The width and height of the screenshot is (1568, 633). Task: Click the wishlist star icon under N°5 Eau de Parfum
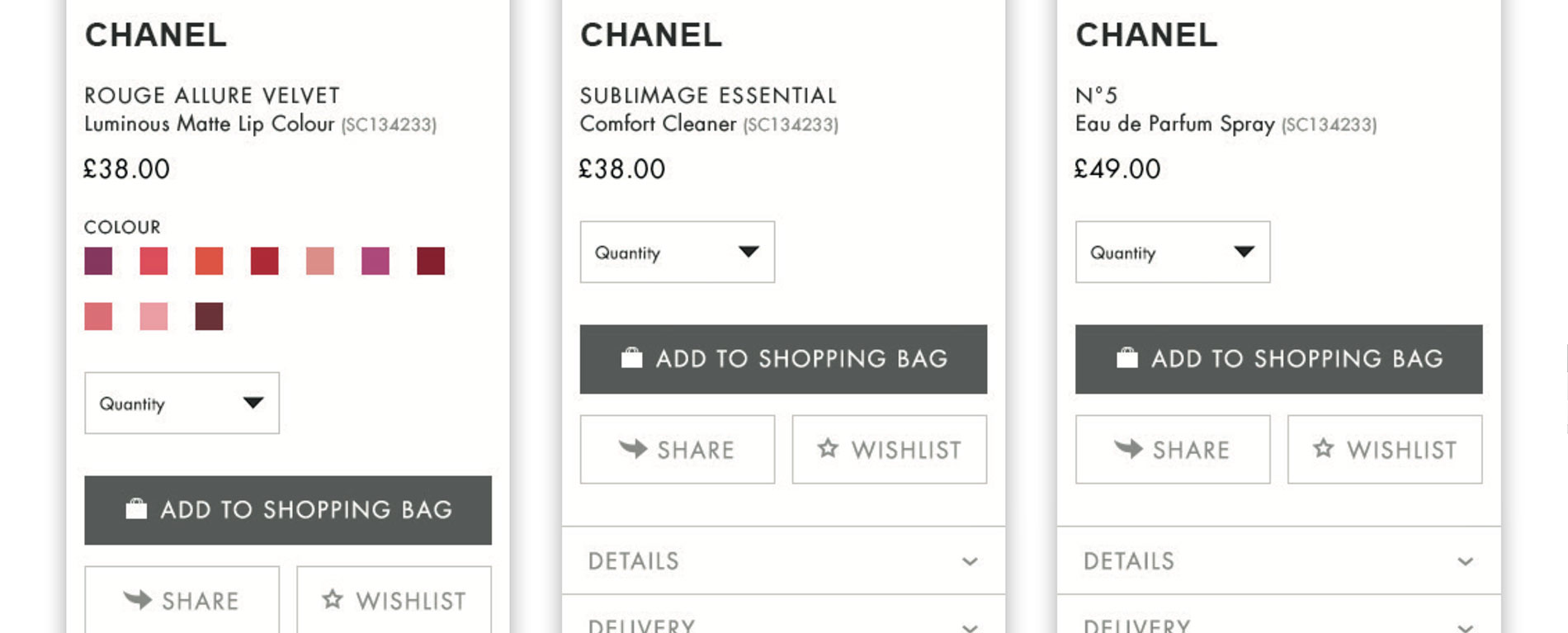pos(1323,448)
